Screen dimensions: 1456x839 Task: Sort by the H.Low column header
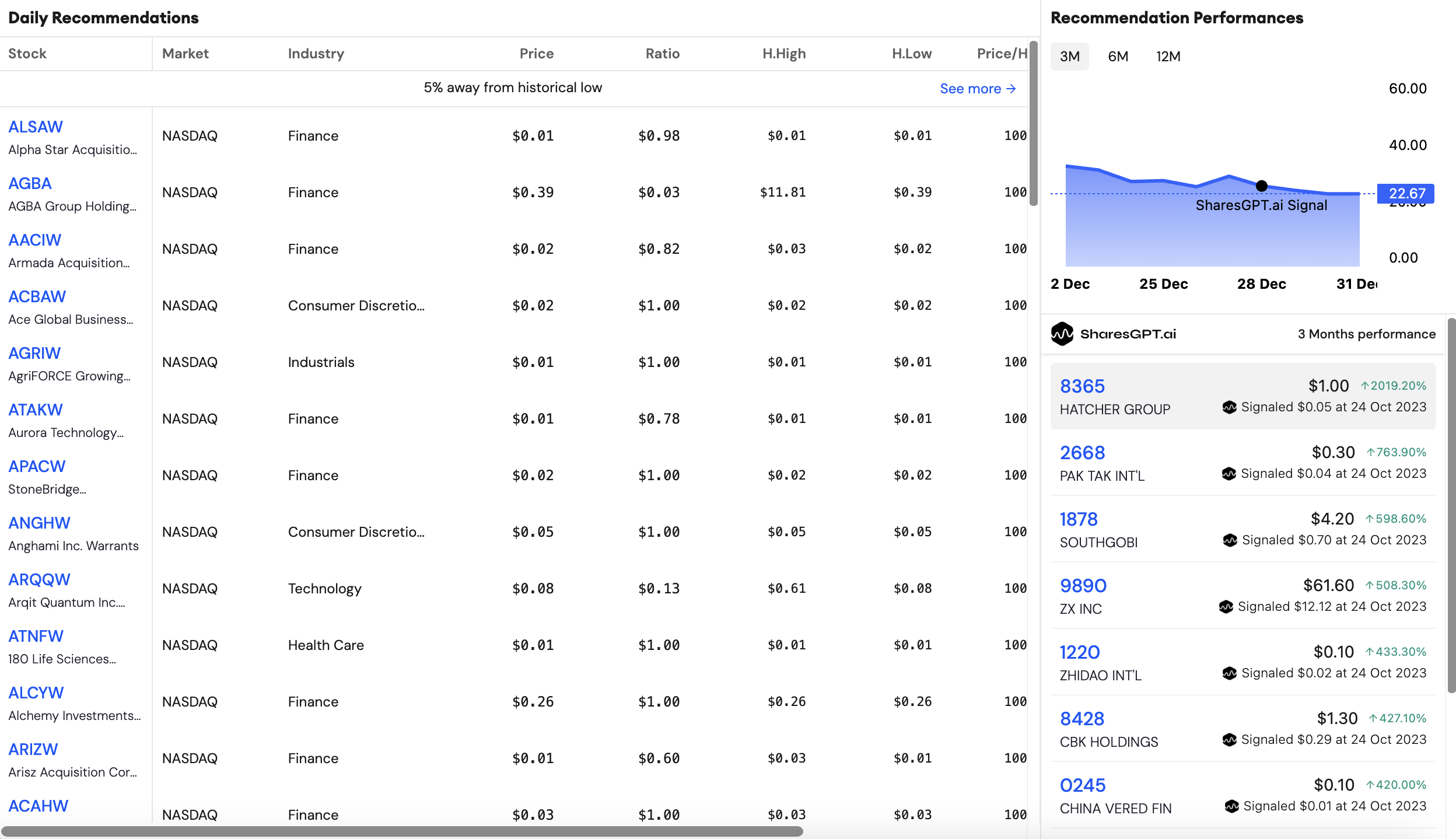[912, 54]
